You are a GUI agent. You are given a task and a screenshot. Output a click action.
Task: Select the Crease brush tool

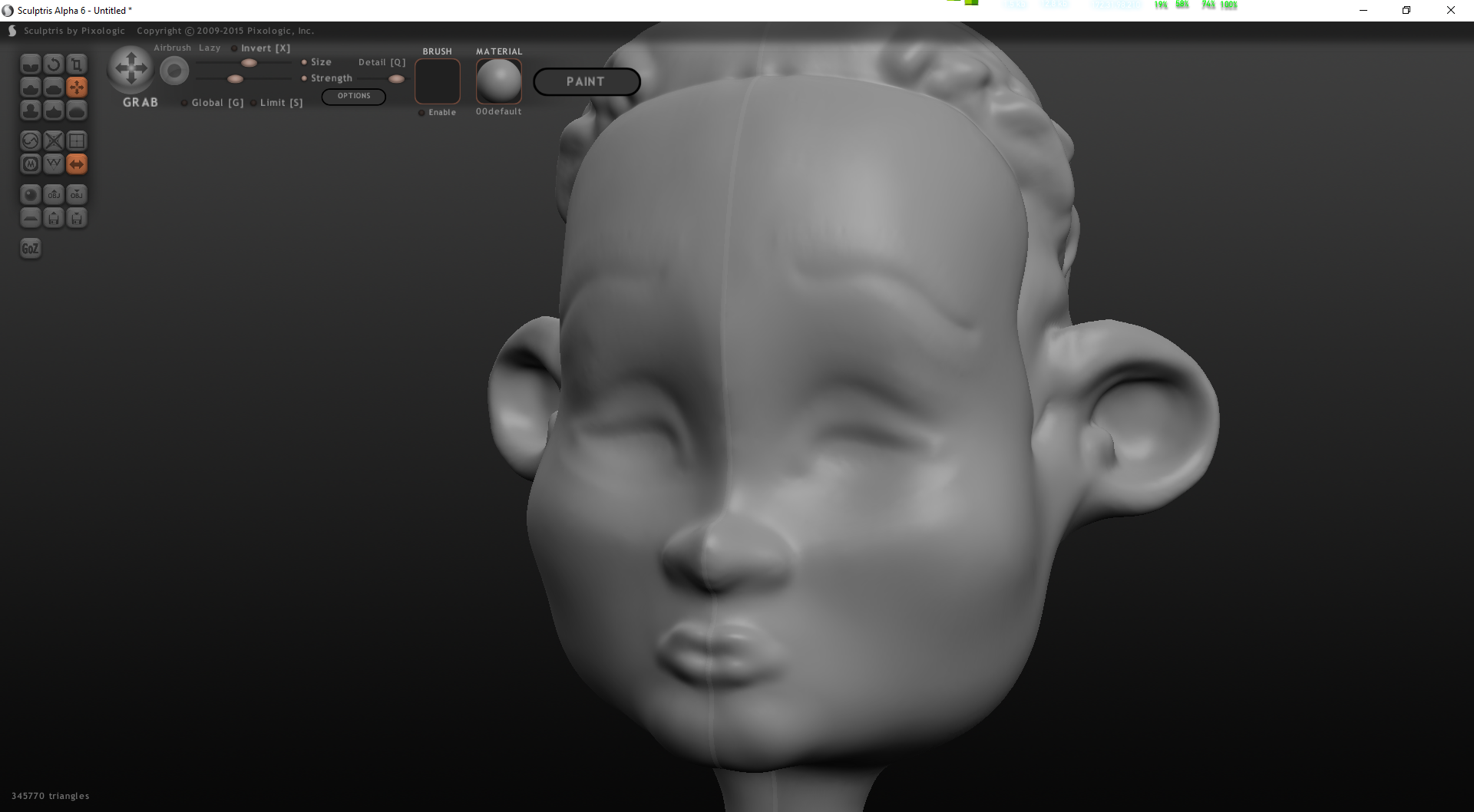[30, 64]
